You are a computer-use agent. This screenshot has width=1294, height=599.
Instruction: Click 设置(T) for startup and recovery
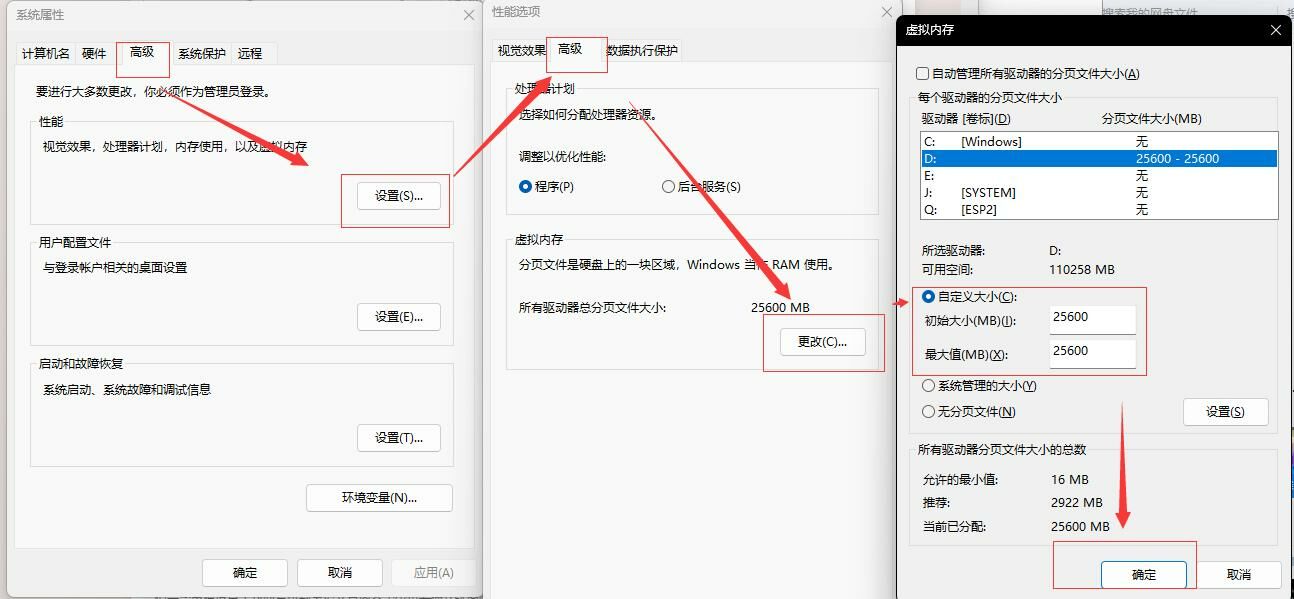click(398, 438)
